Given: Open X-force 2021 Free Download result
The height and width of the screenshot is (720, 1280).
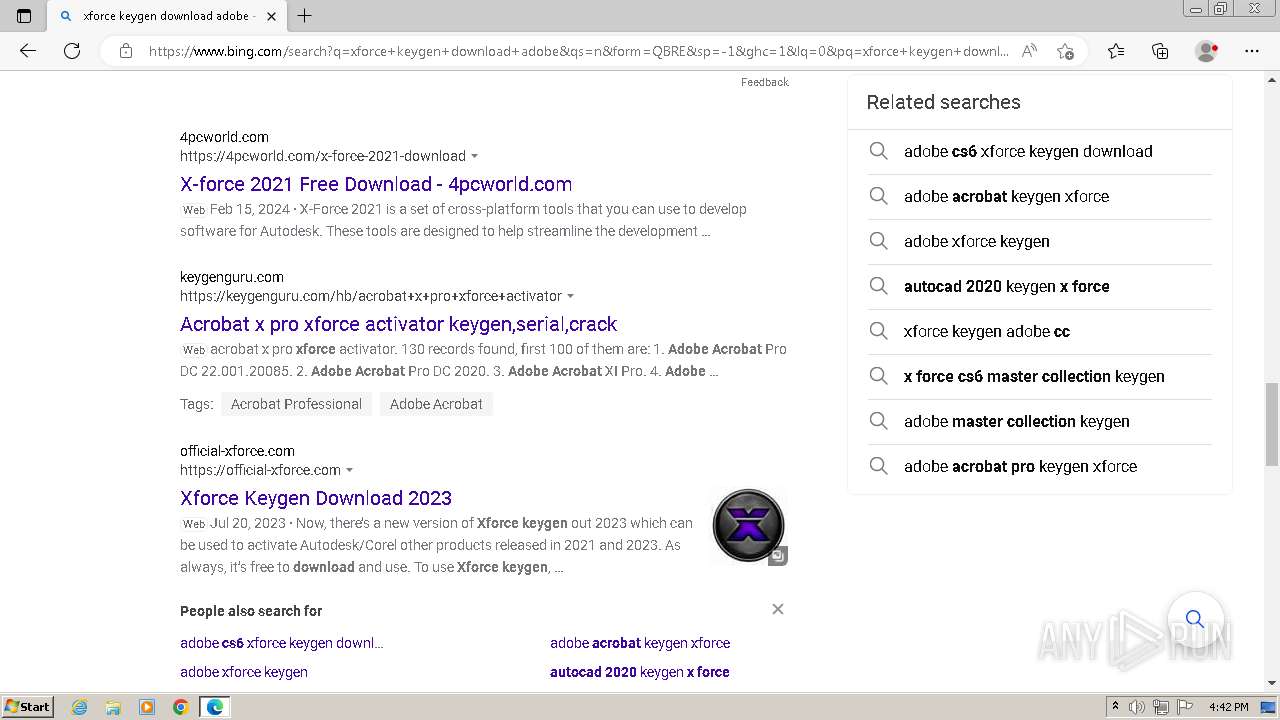Looking at the screenshot, I should click(x=376, y=184).
